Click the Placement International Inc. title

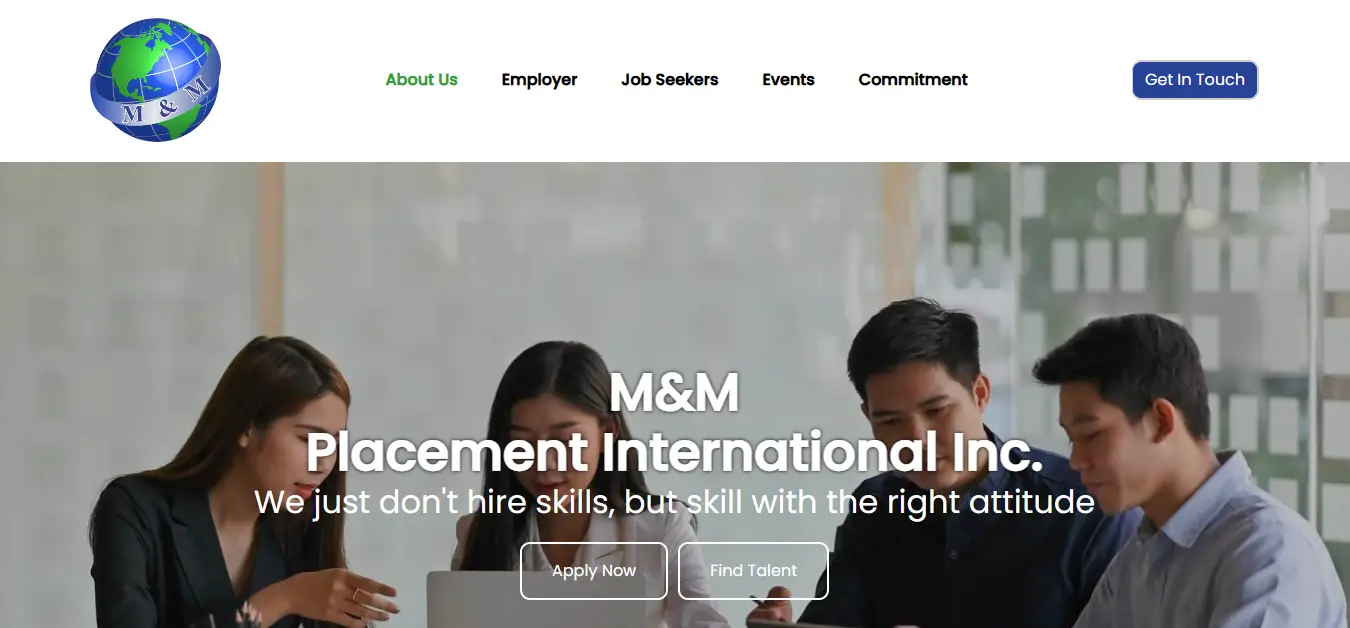[x=674, y=452]
